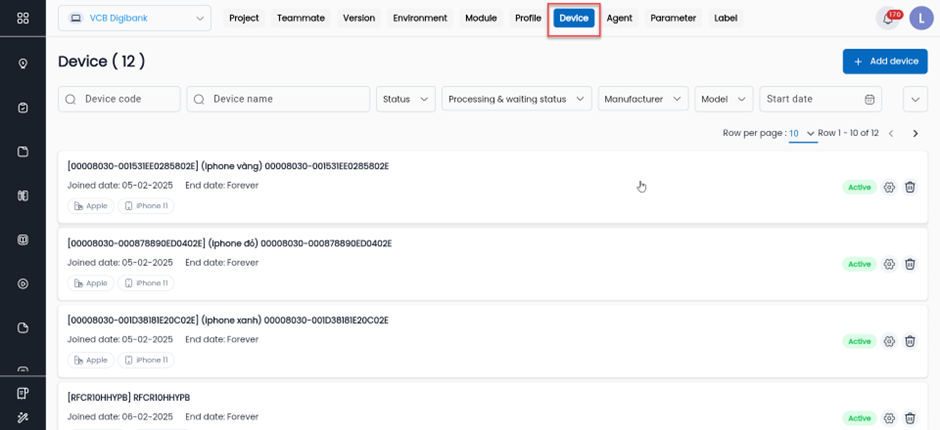Expand Processing & waiting status filter
Screen dimensions: 940x430
tap(516, 99)
